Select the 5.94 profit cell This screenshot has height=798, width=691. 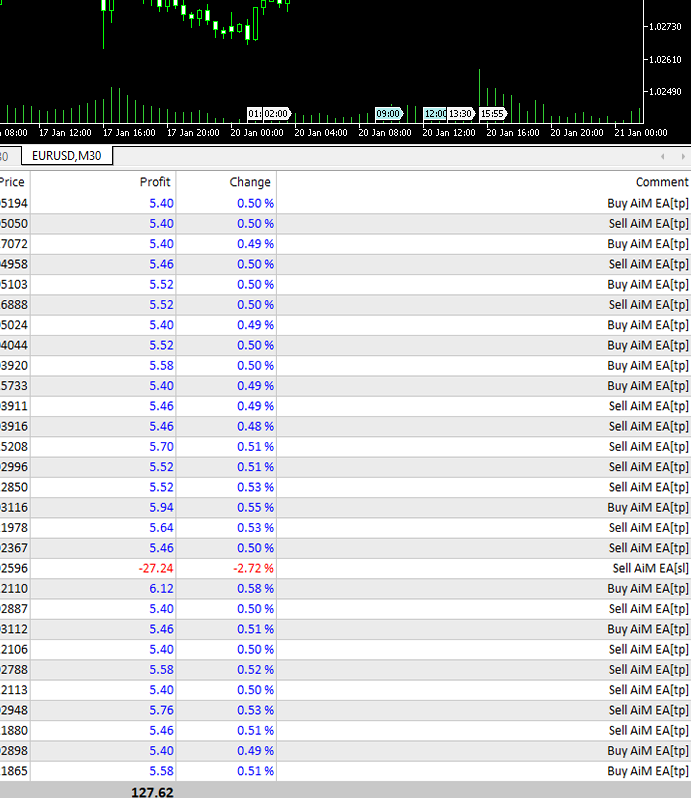[x=161, y=507]
